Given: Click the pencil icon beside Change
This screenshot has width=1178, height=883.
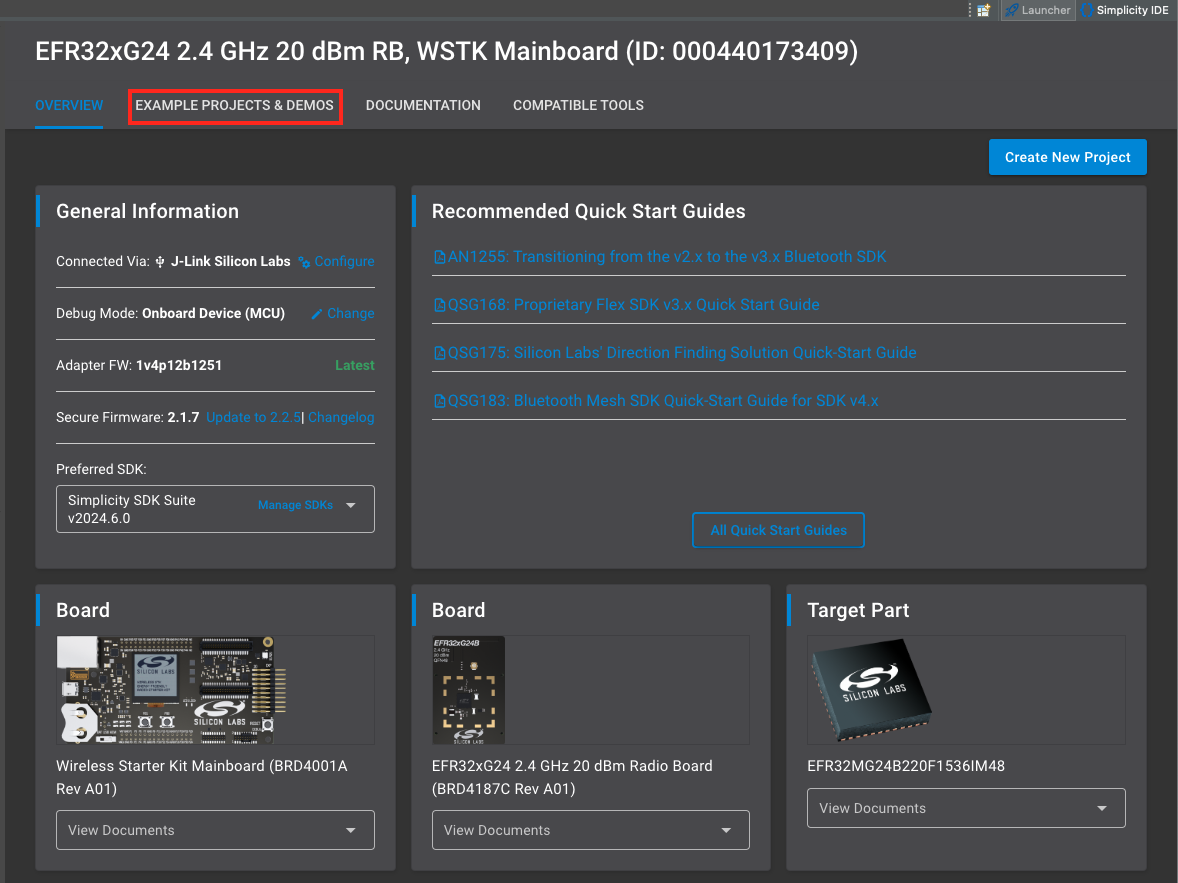Looking at the screenshot, I should coord(317,314).
